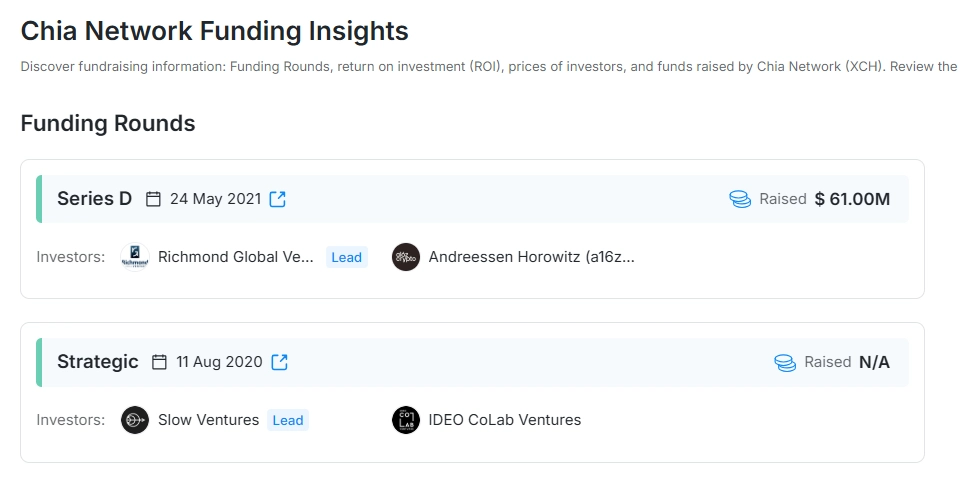
Task: Click the Strategic round title
Action: 97,362
